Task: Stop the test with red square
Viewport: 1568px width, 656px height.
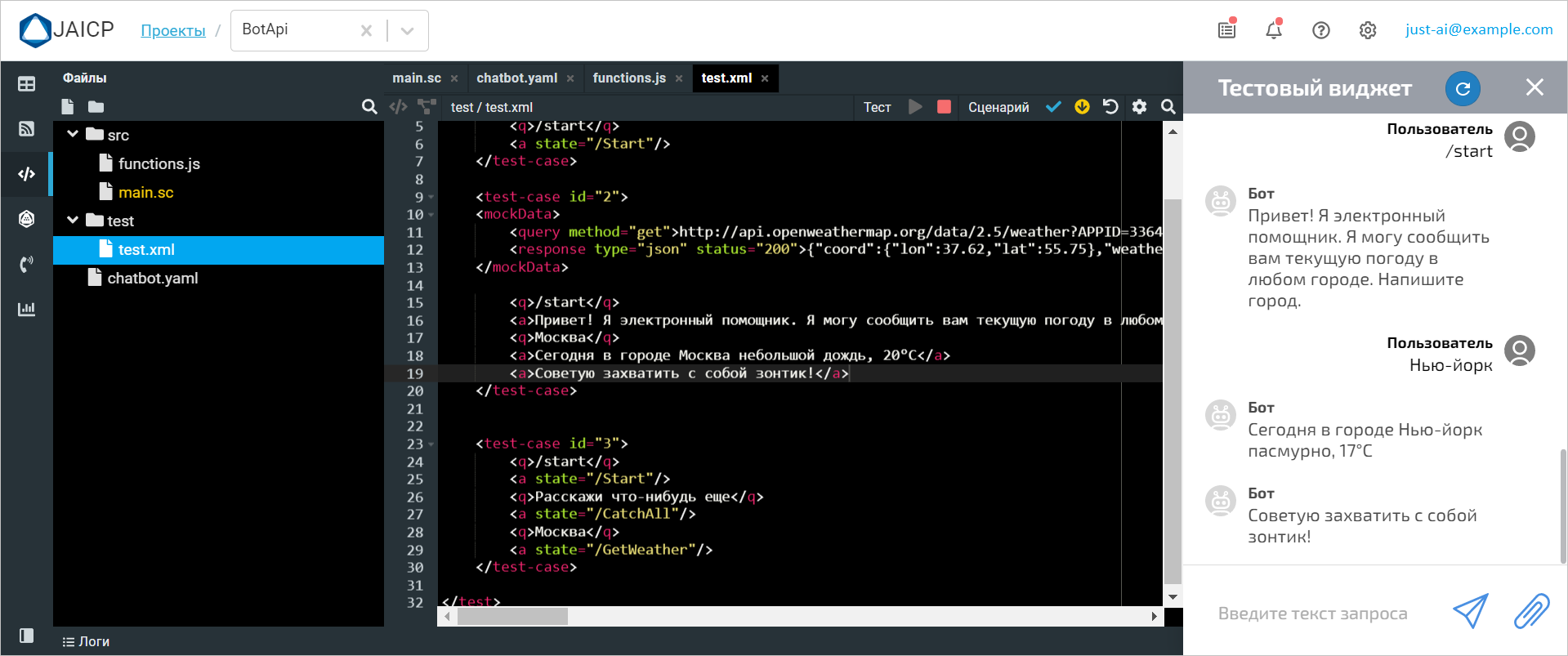Action: click(x=944, y=107)
